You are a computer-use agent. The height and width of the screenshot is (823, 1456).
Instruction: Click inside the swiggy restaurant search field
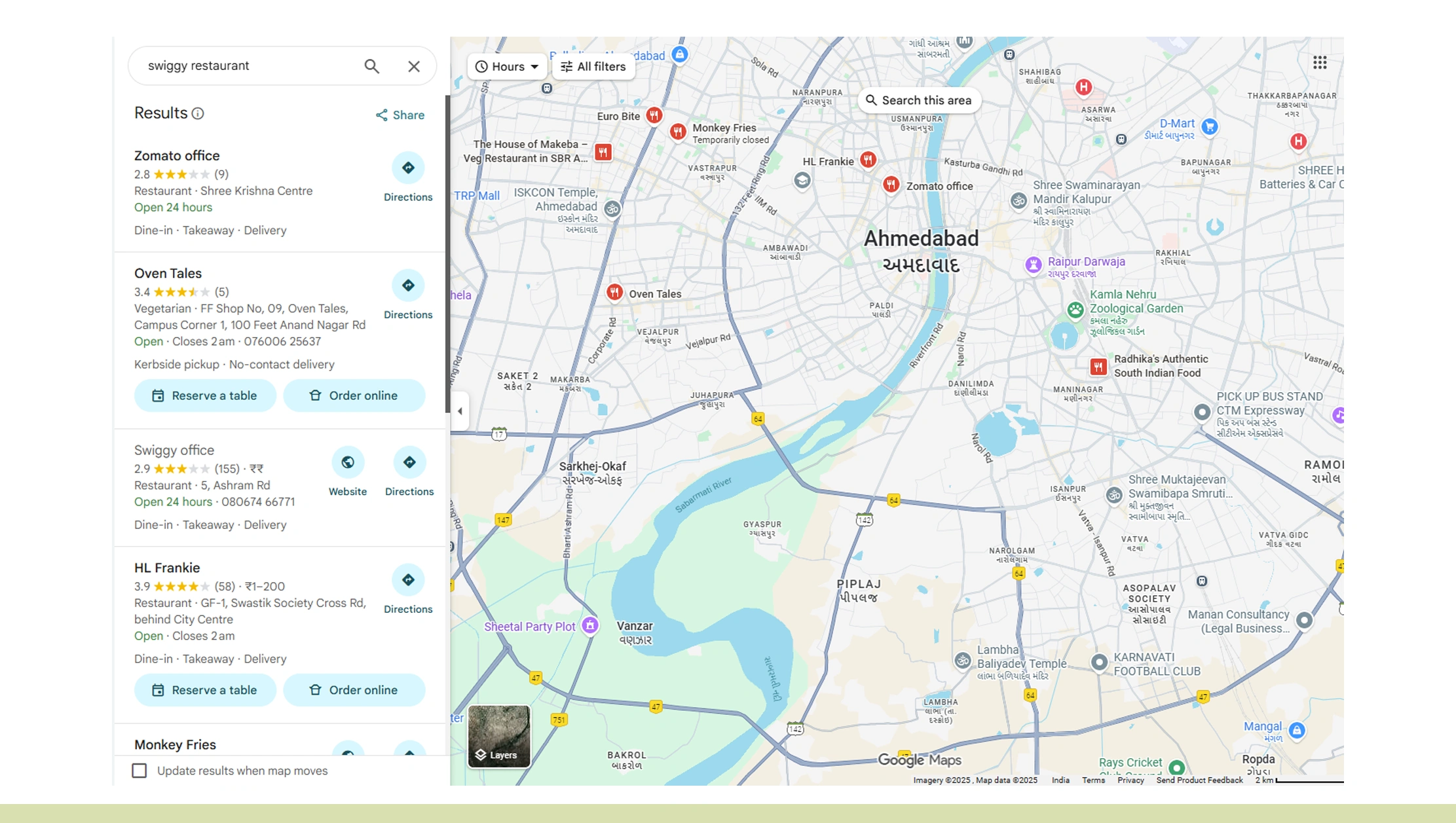pyautogui.click(x=242, y=65)
